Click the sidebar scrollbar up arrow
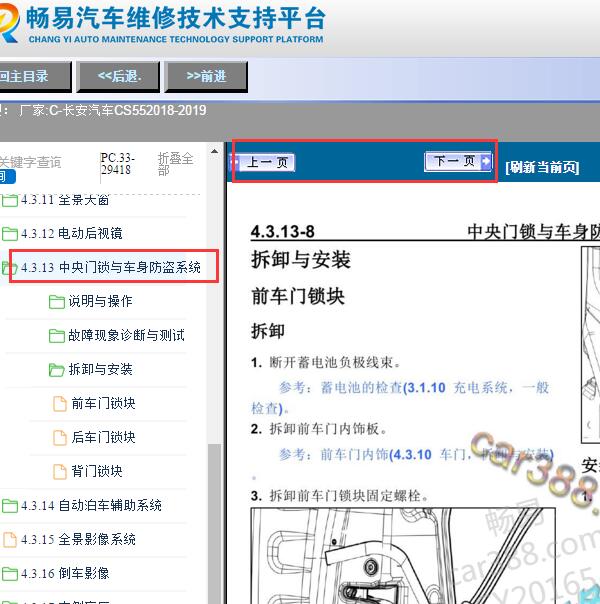Image resolution: width=600 pixels, height=604 pixels. point(215,152)
